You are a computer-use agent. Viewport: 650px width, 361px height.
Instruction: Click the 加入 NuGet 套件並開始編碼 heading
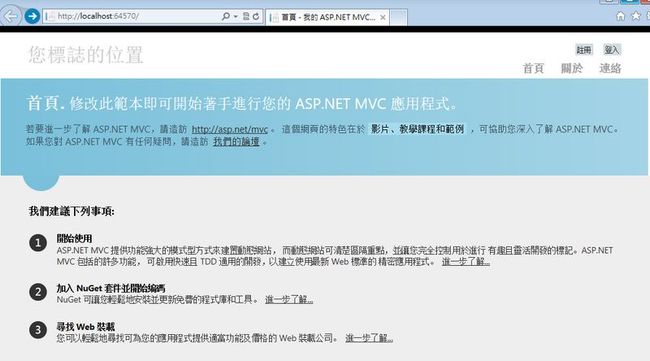(111, 288)
